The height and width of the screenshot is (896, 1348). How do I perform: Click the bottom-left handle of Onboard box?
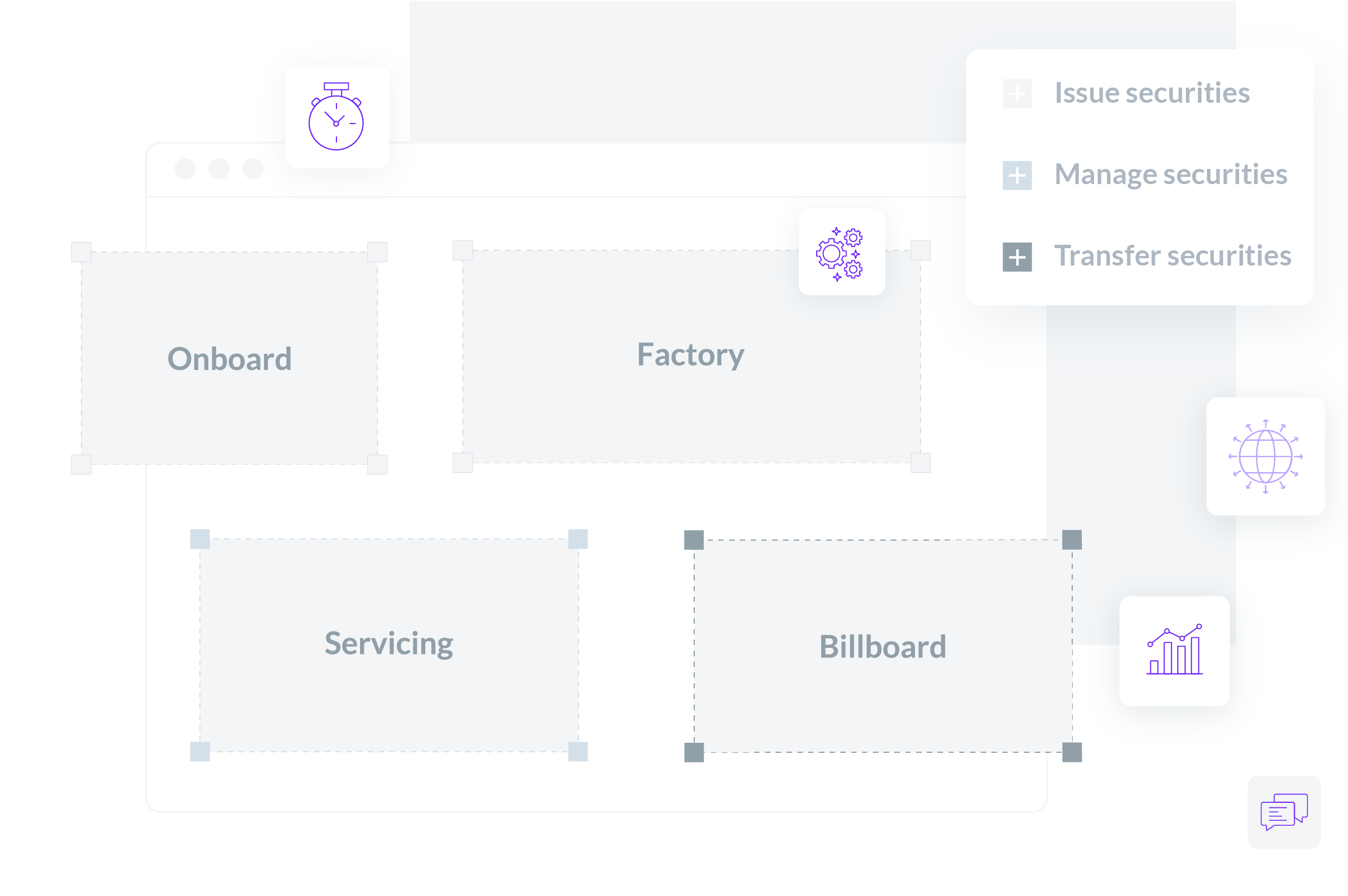pos(81,465)
